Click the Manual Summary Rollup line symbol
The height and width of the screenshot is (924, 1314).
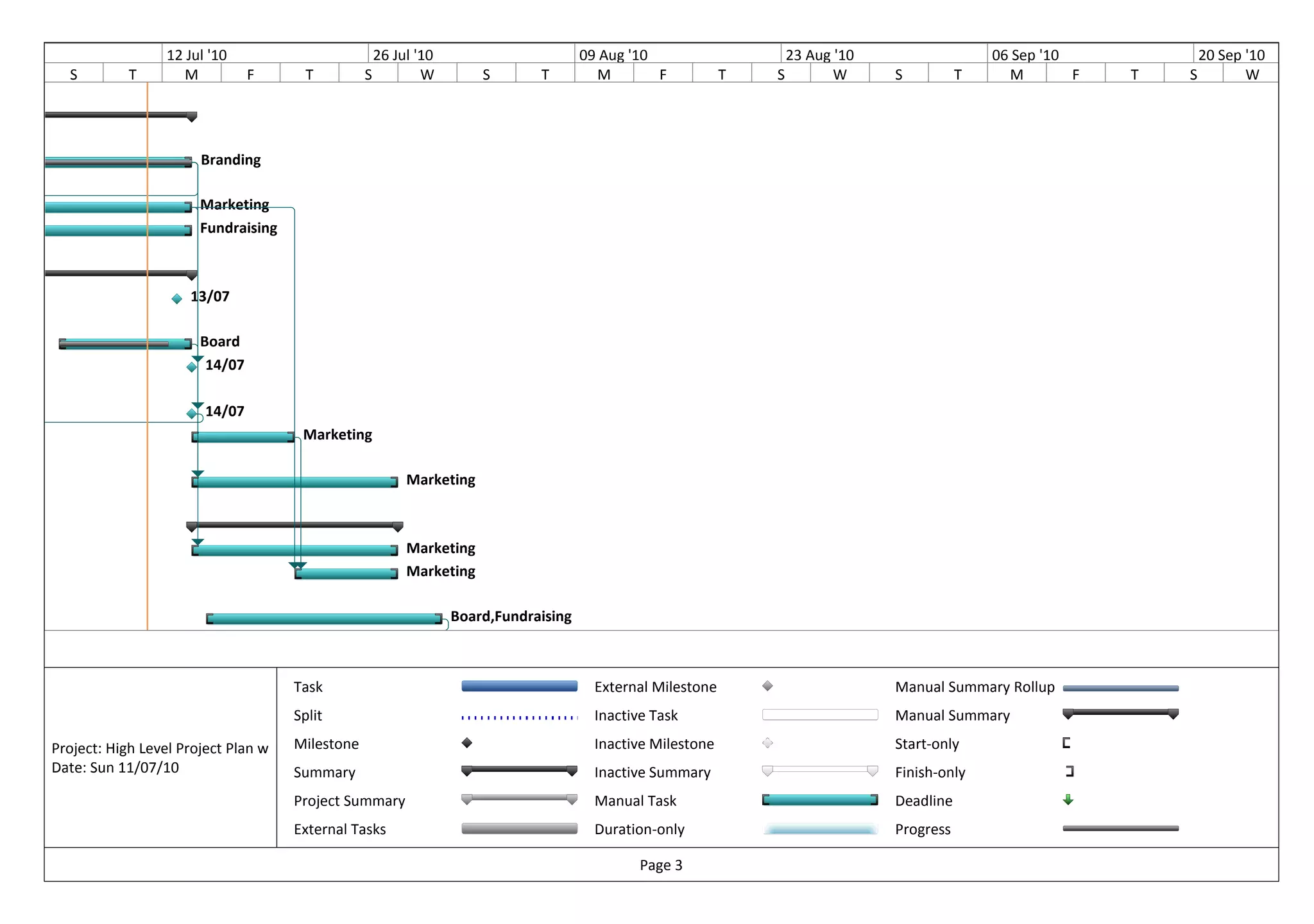(x=1120, y=689)
